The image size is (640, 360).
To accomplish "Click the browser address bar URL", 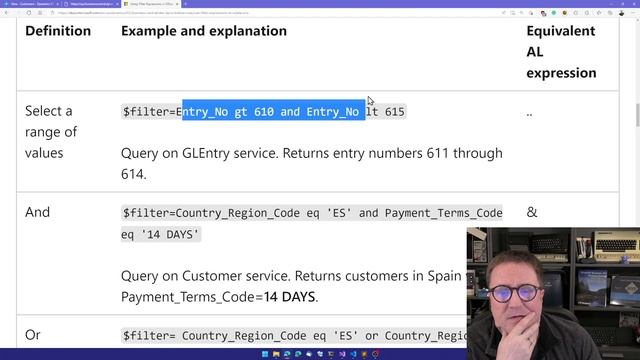I will pyautogui.click(x=153, y=13).
